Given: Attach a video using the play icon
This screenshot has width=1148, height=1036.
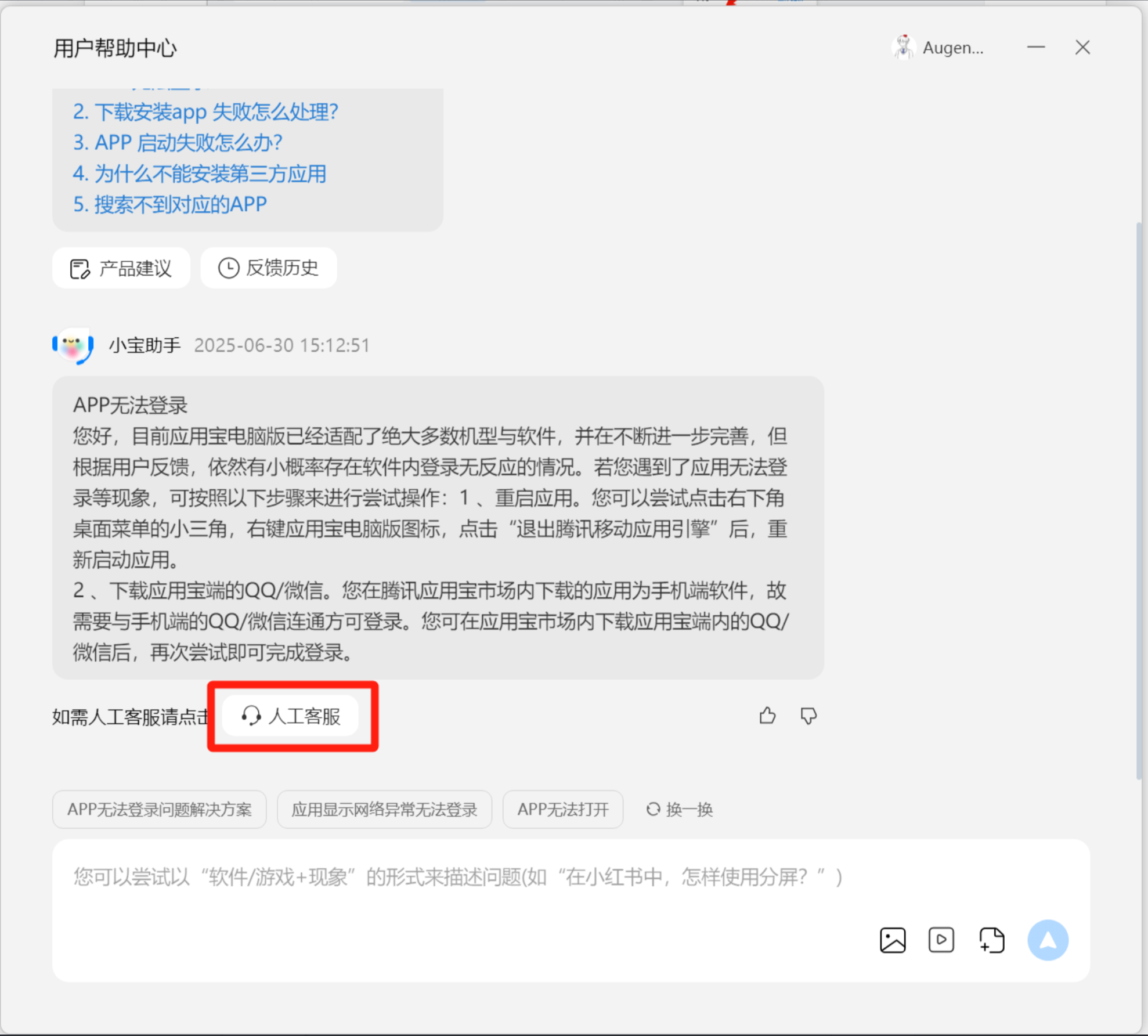Looking at the screenshot, I should click(941, 940).
